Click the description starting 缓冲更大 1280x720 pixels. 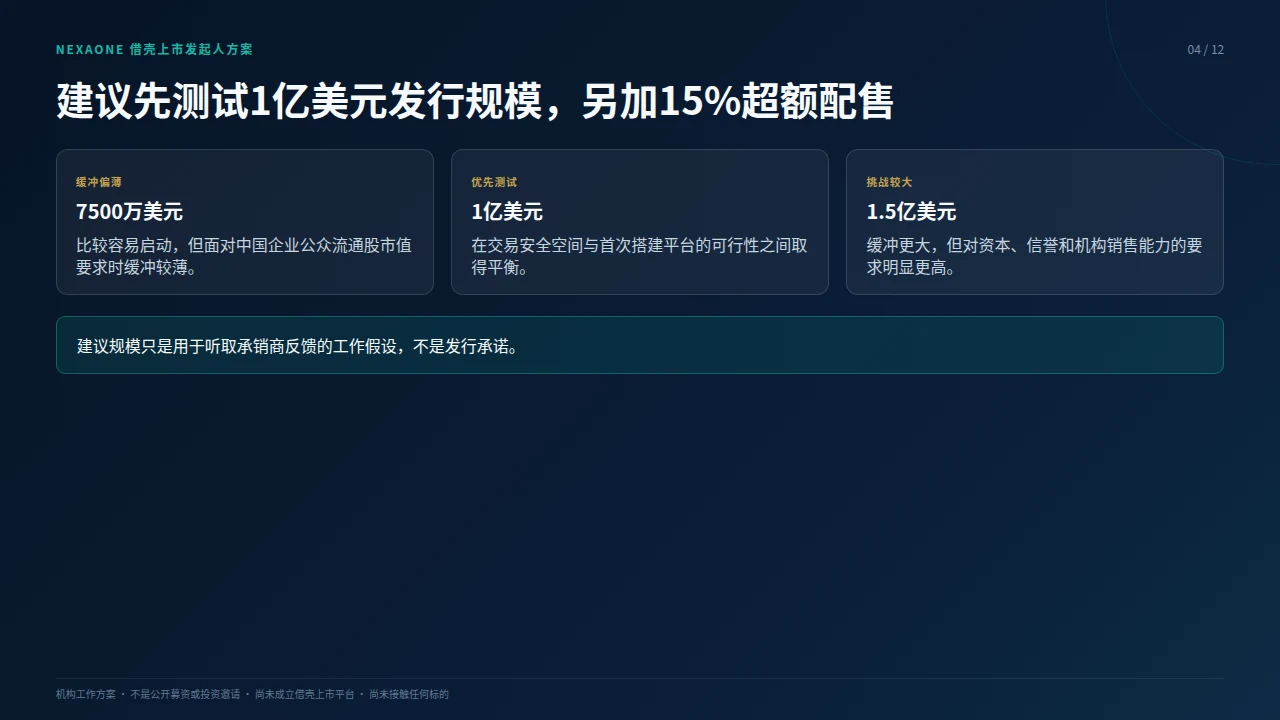click(x=1034, y=257)
